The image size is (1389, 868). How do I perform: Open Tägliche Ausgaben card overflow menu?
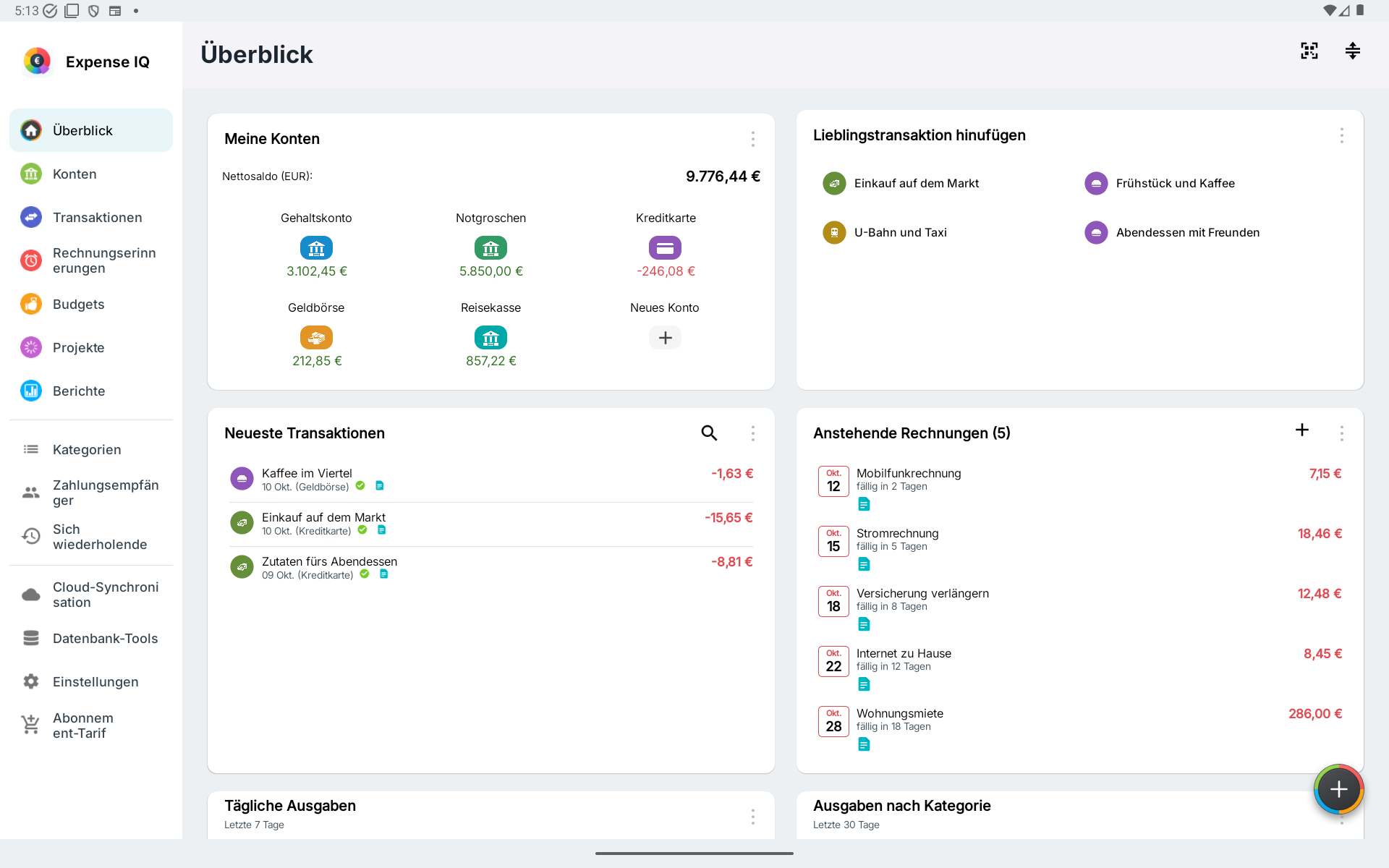pos(752,817)
